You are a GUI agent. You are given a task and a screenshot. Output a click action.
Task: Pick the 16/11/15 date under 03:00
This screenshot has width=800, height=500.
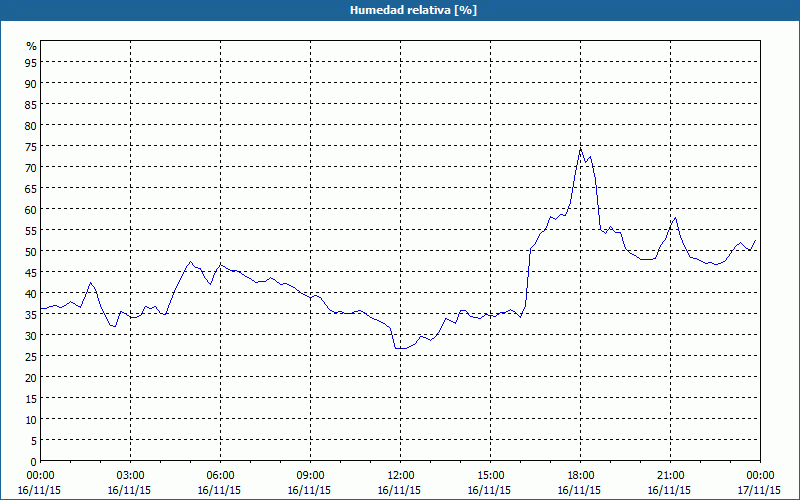tap(129, 490)
